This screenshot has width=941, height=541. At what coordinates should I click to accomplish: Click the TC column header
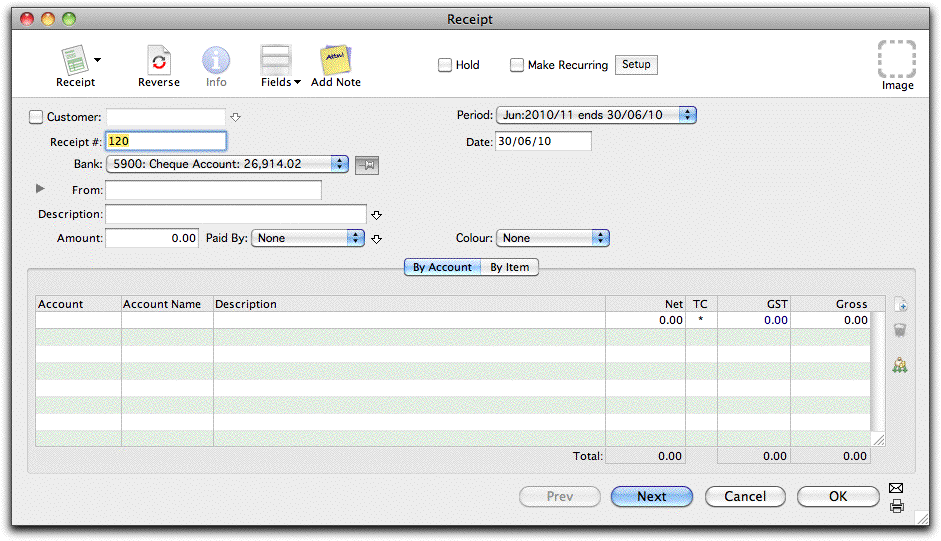click(x=701, y=304)
